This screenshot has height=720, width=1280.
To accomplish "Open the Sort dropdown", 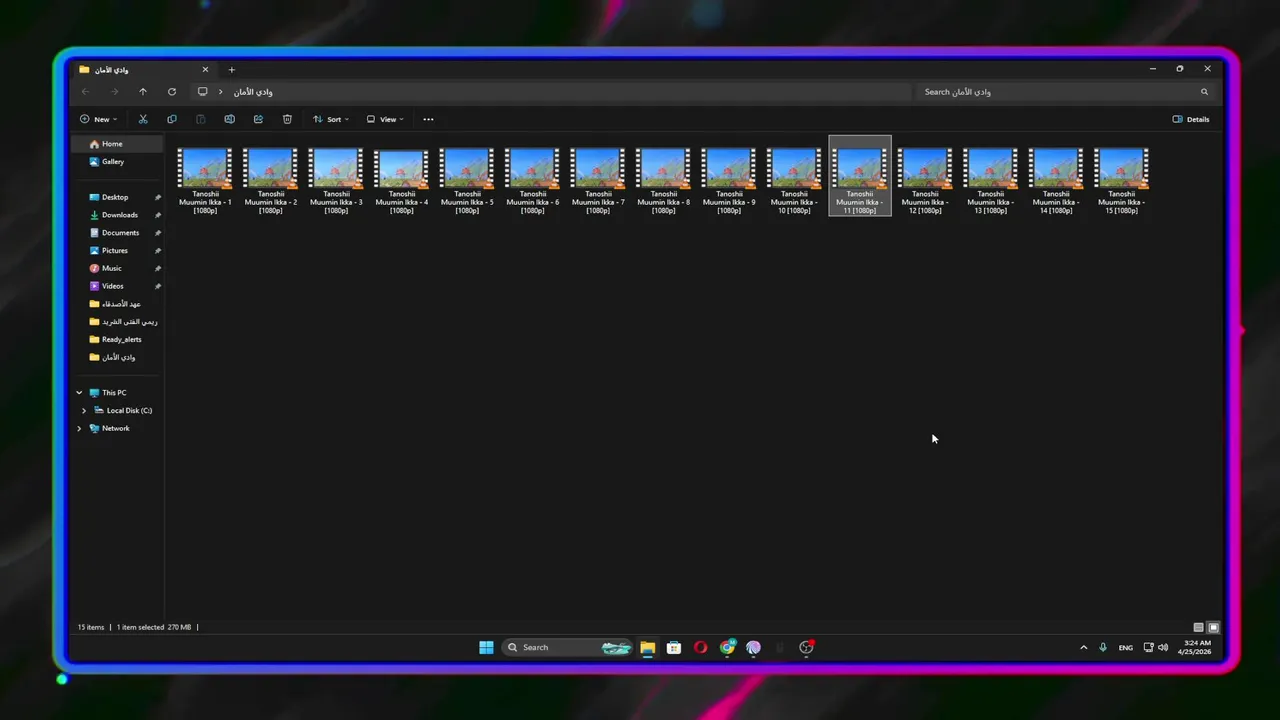I will [331, 119].
